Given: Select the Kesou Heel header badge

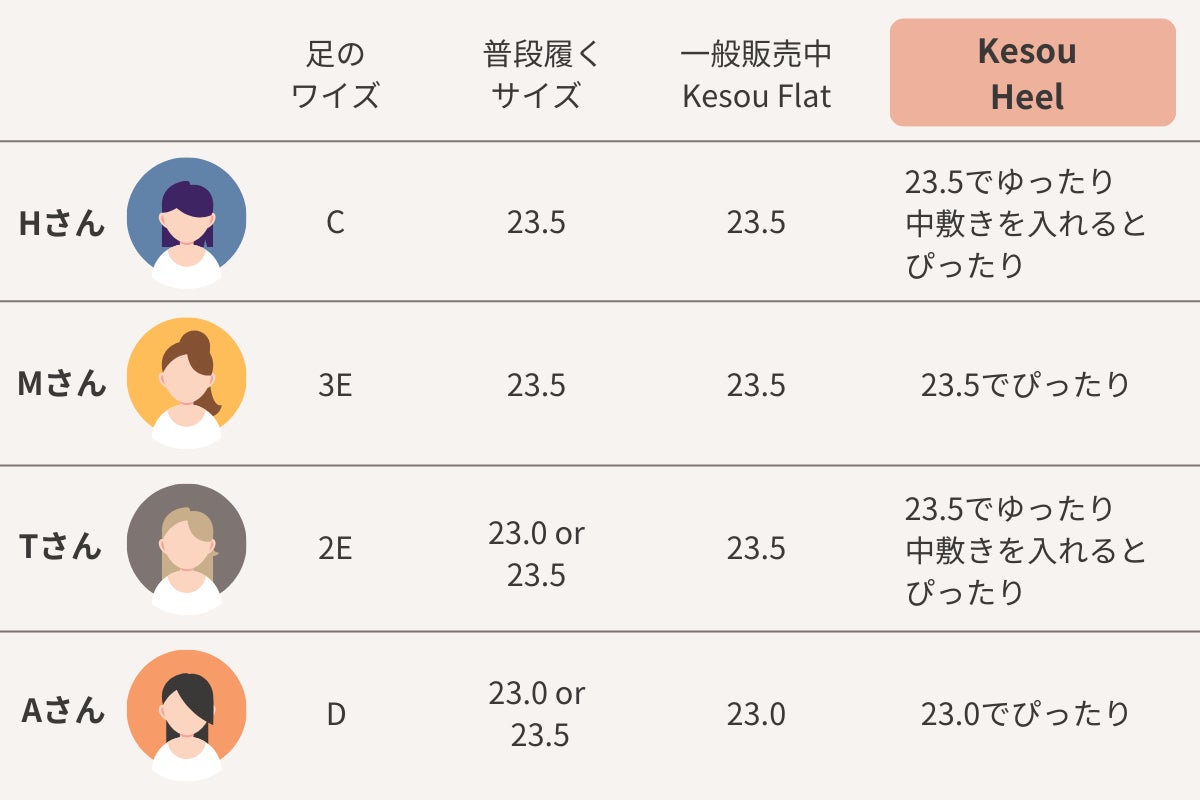Looking at the screenshot, I should pyautogui.click(x=1032, y=73).
